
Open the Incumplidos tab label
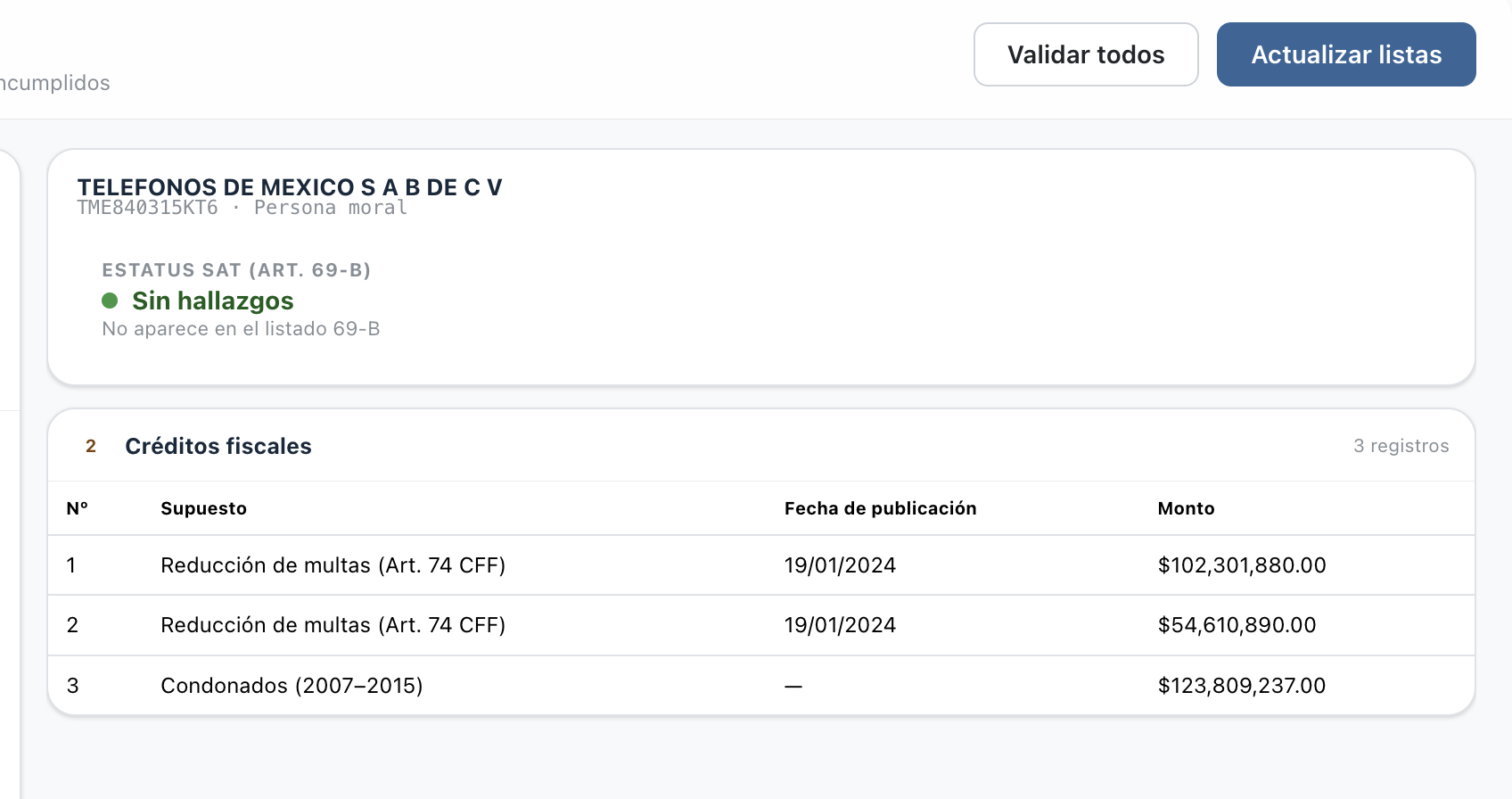pos(55,83)
